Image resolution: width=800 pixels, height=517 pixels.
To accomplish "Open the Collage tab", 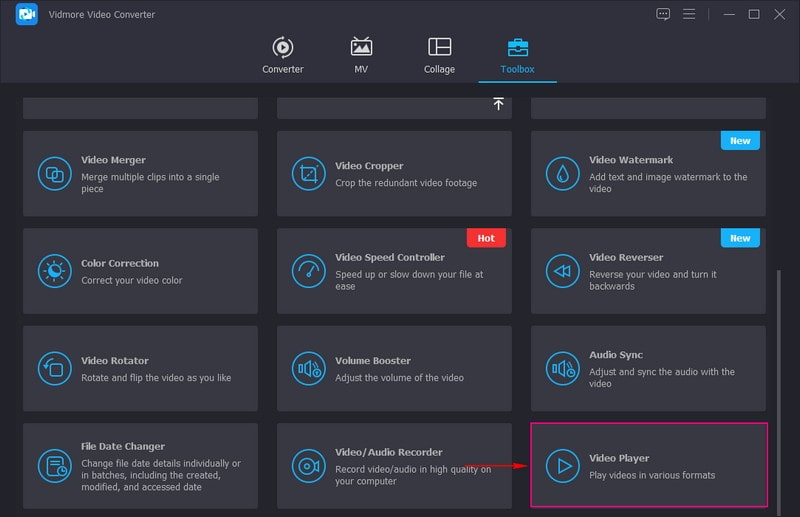I will (x=439, y=55).
